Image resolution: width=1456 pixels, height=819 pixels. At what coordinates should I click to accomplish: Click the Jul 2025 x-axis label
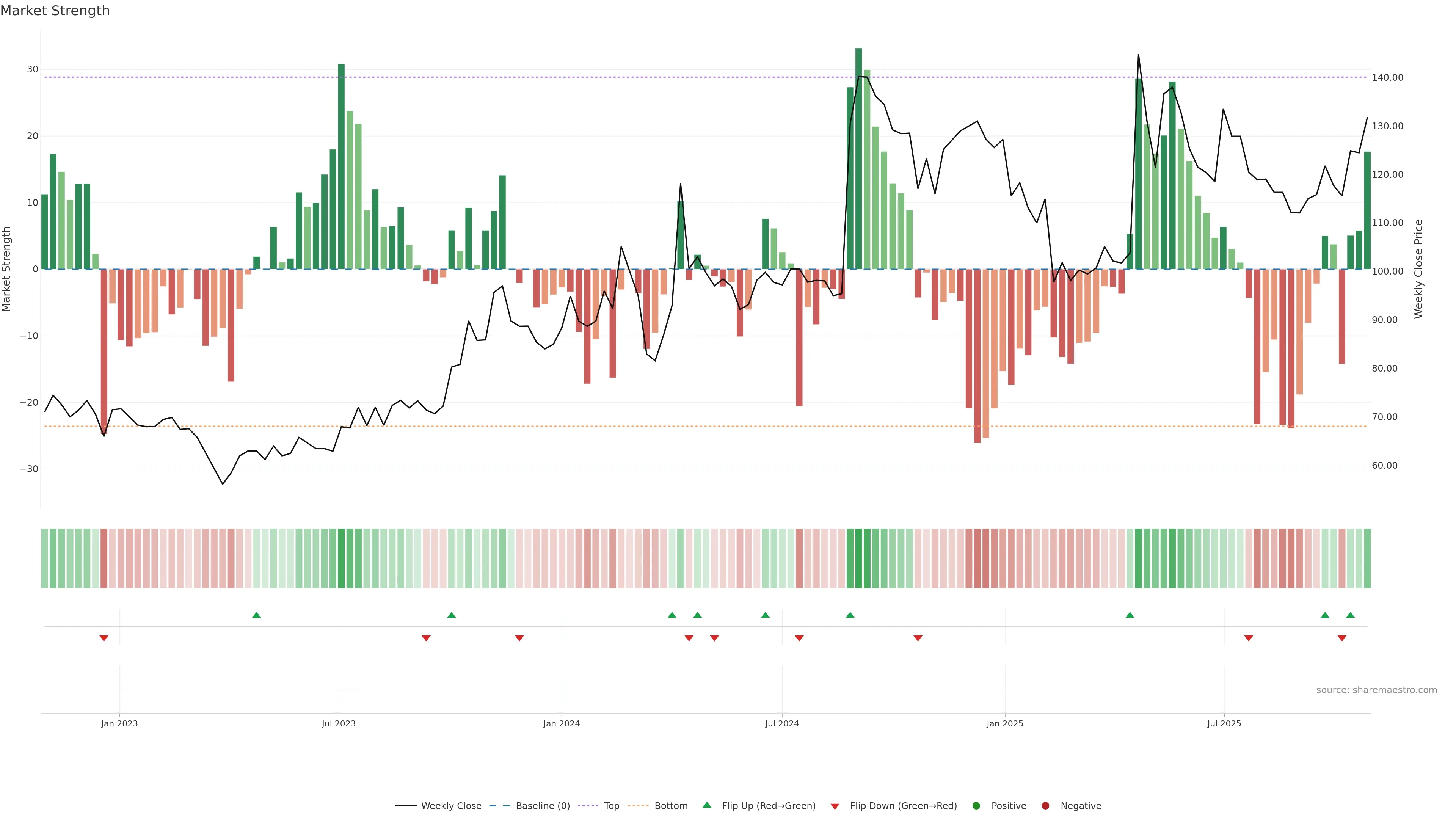1224,723
